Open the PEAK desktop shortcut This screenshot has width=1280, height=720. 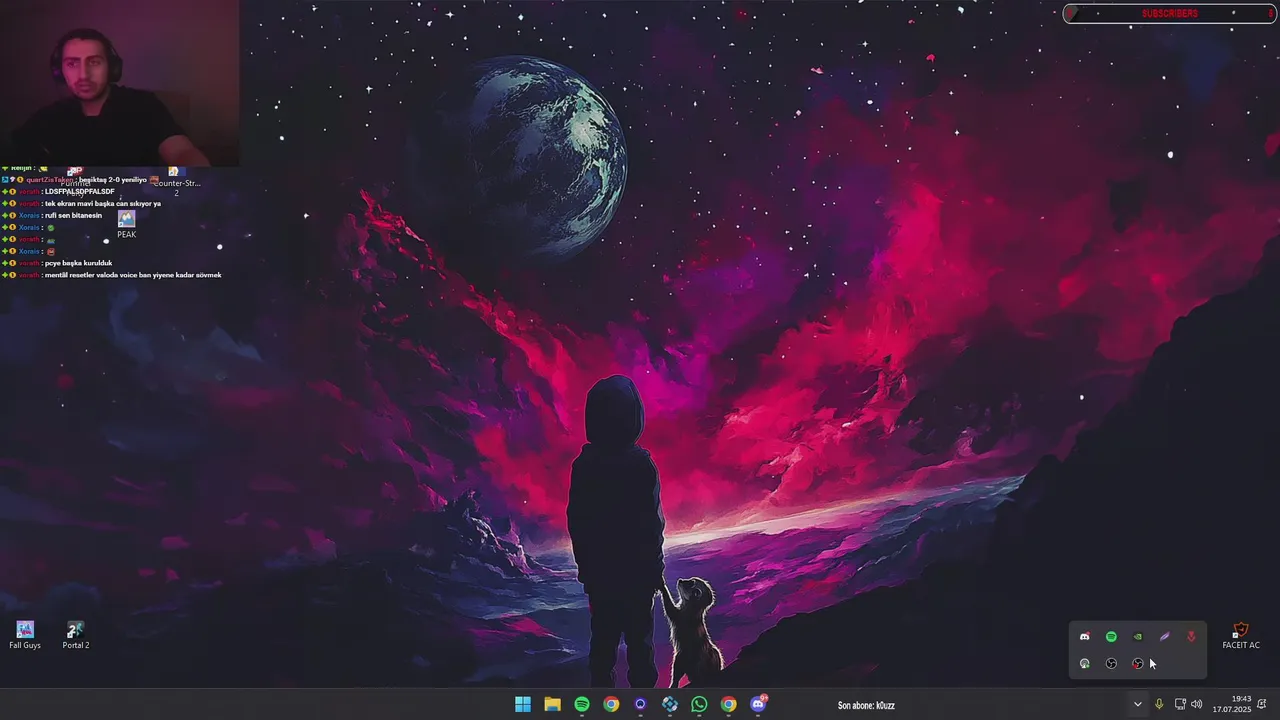click(126, 224)
